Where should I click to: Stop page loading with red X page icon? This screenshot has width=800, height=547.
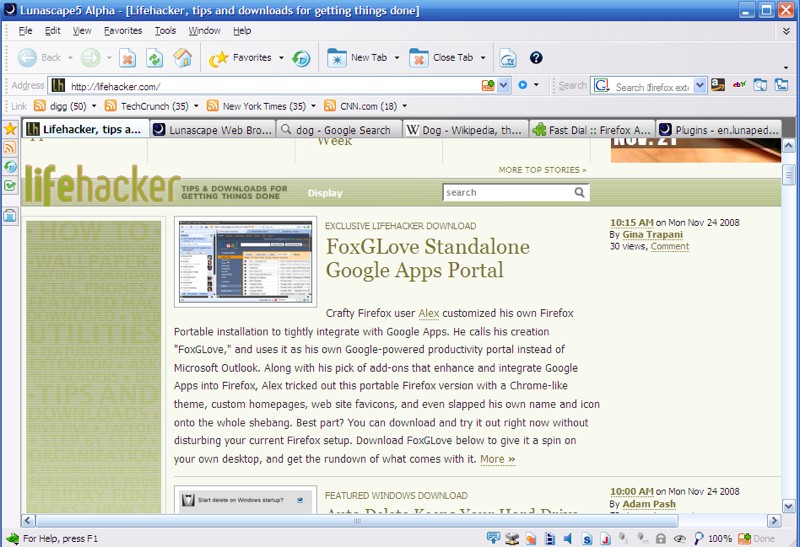click(x=128, y=59)
